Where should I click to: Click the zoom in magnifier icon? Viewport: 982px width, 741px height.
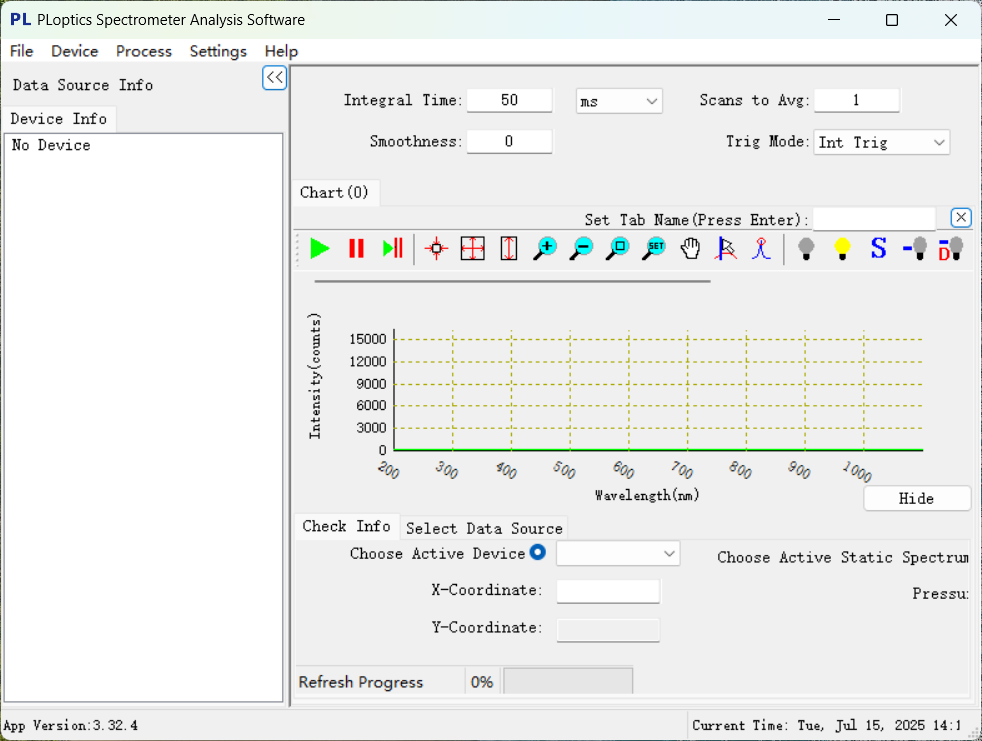click(x=545, y=248)
